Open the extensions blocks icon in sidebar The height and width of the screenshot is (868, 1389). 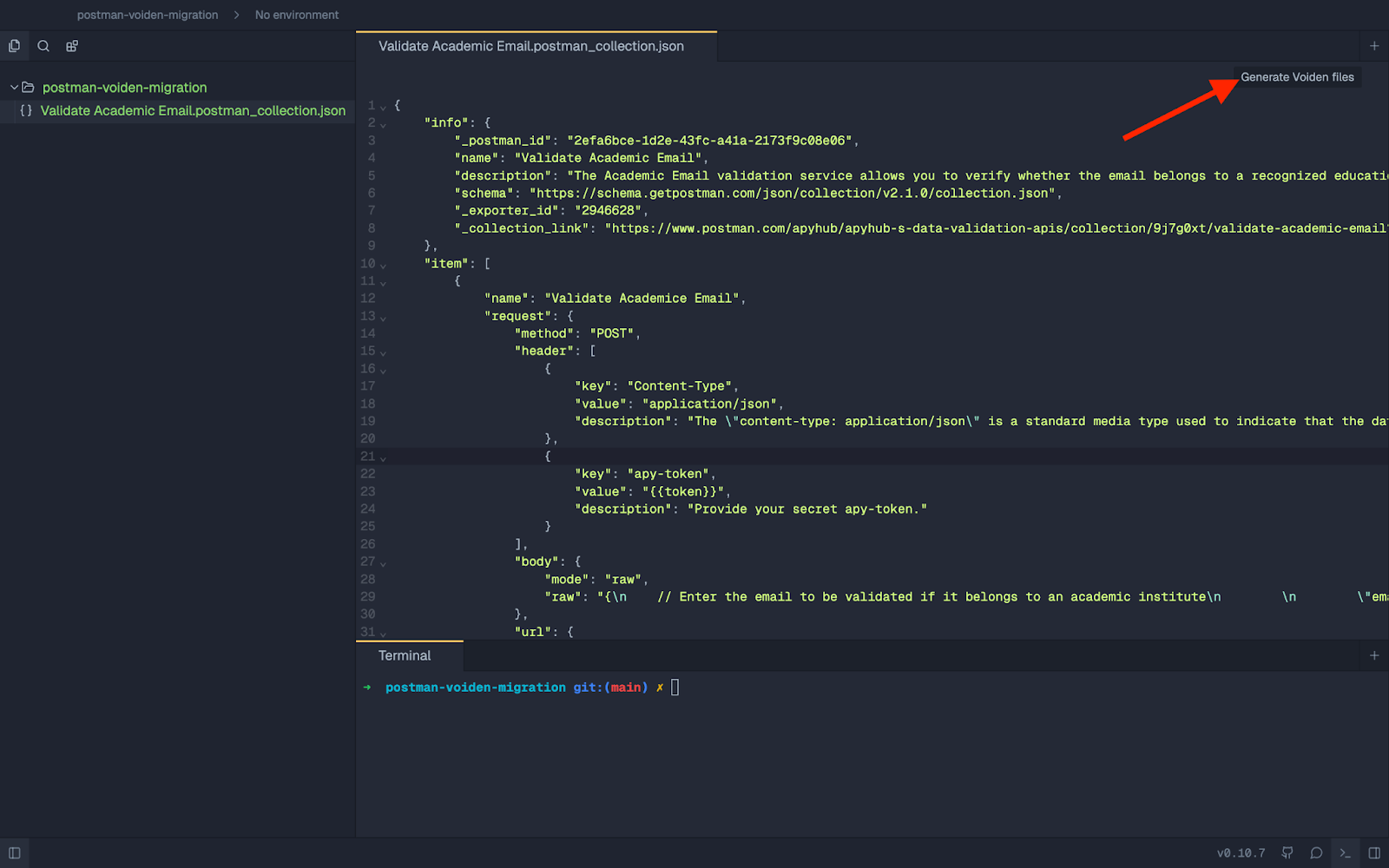72,46
